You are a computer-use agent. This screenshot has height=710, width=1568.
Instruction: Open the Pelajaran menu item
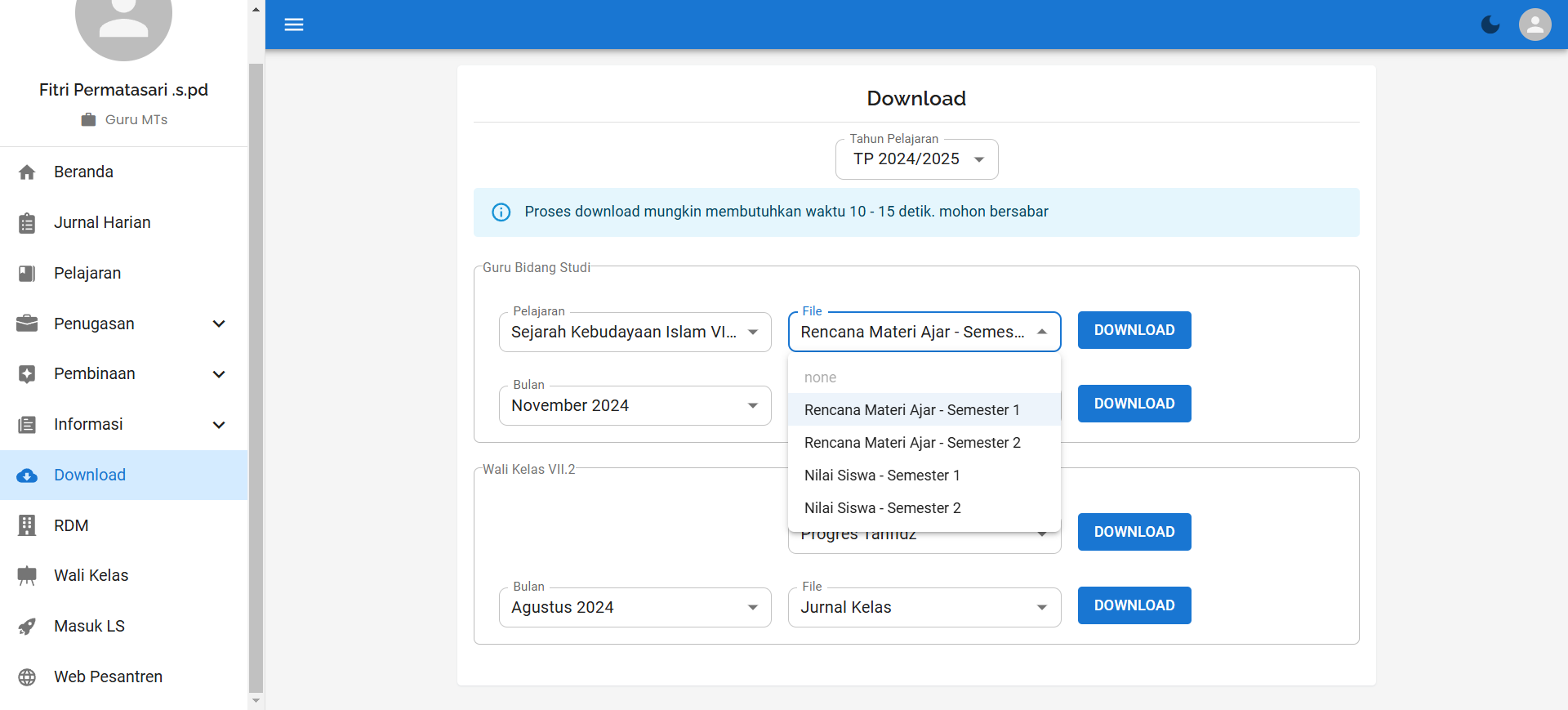[123, 274]
